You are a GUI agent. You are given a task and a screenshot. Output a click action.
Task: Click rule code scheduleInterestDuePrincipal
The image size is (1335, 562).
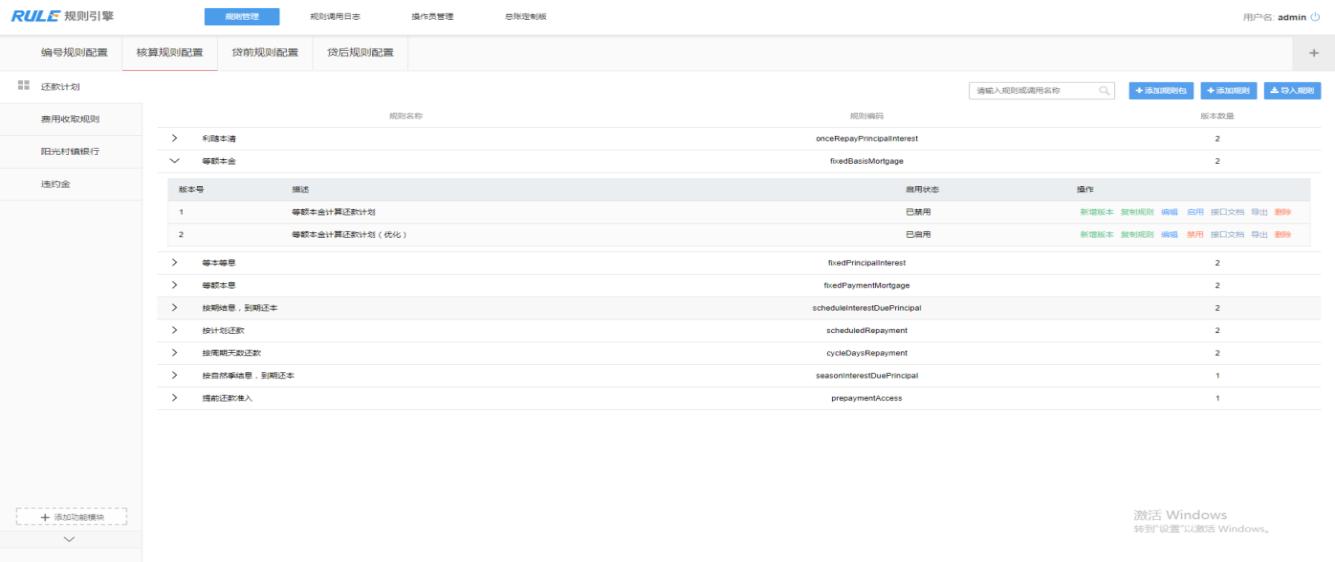click(x=866, y=307)
